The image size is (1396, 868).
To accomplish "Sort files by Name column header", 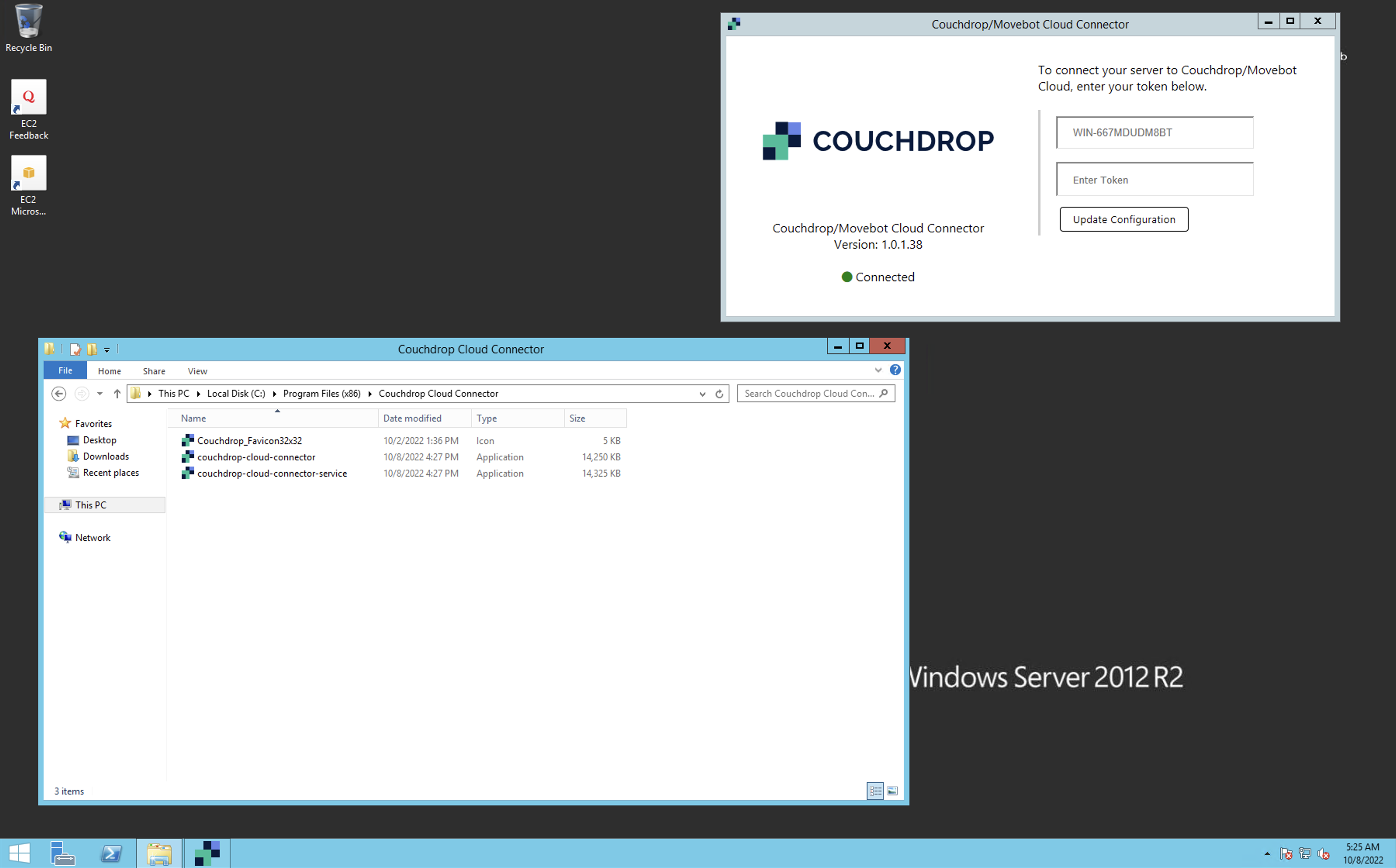I will pos(274,418).
